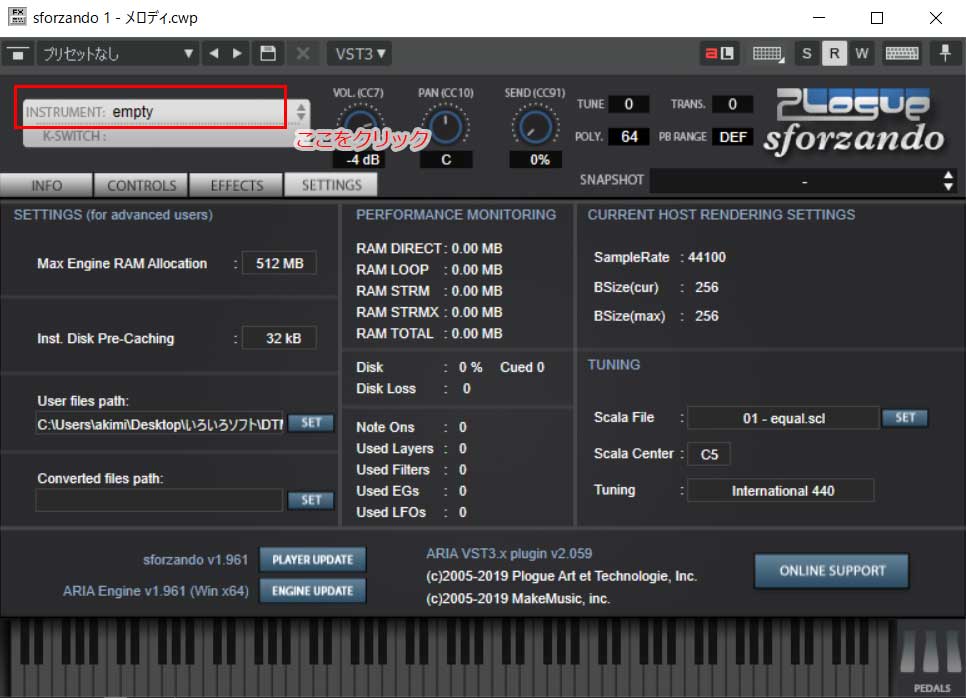Open the CONTROLS tab
This screenshot has height=698, width=966.
pos(140,184)
